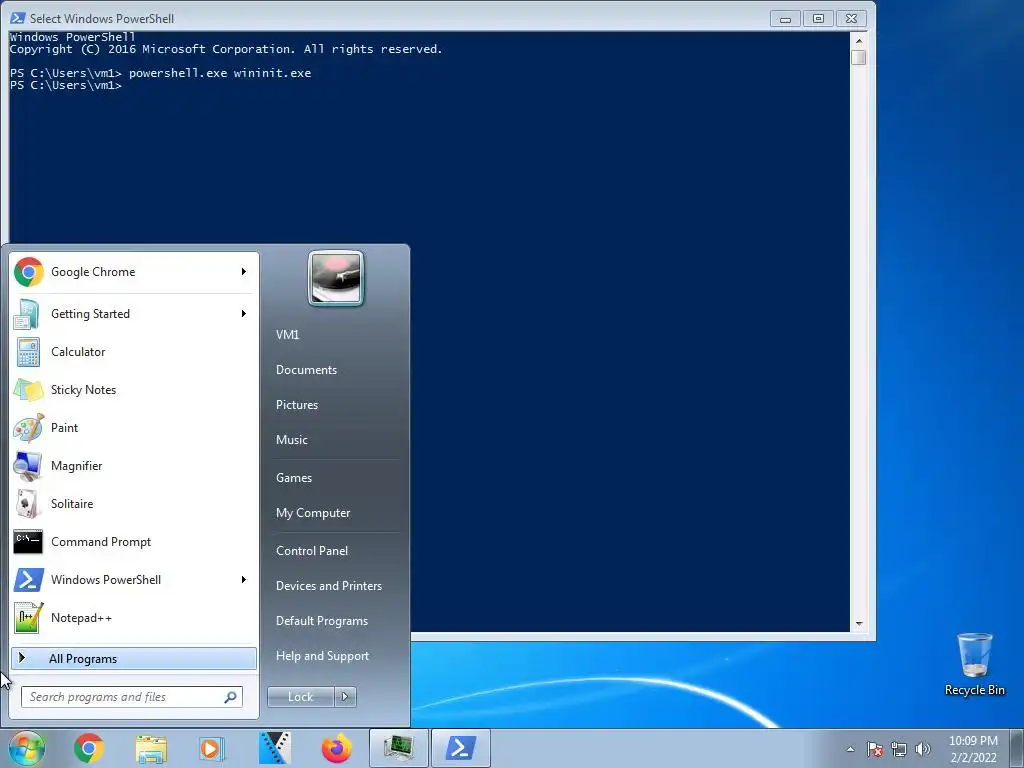The width and height of the screenshot is (1024, 768).
Task: Open Windows Explorer from taskbar
Action: pyautogui.click(x=151, y=748)
